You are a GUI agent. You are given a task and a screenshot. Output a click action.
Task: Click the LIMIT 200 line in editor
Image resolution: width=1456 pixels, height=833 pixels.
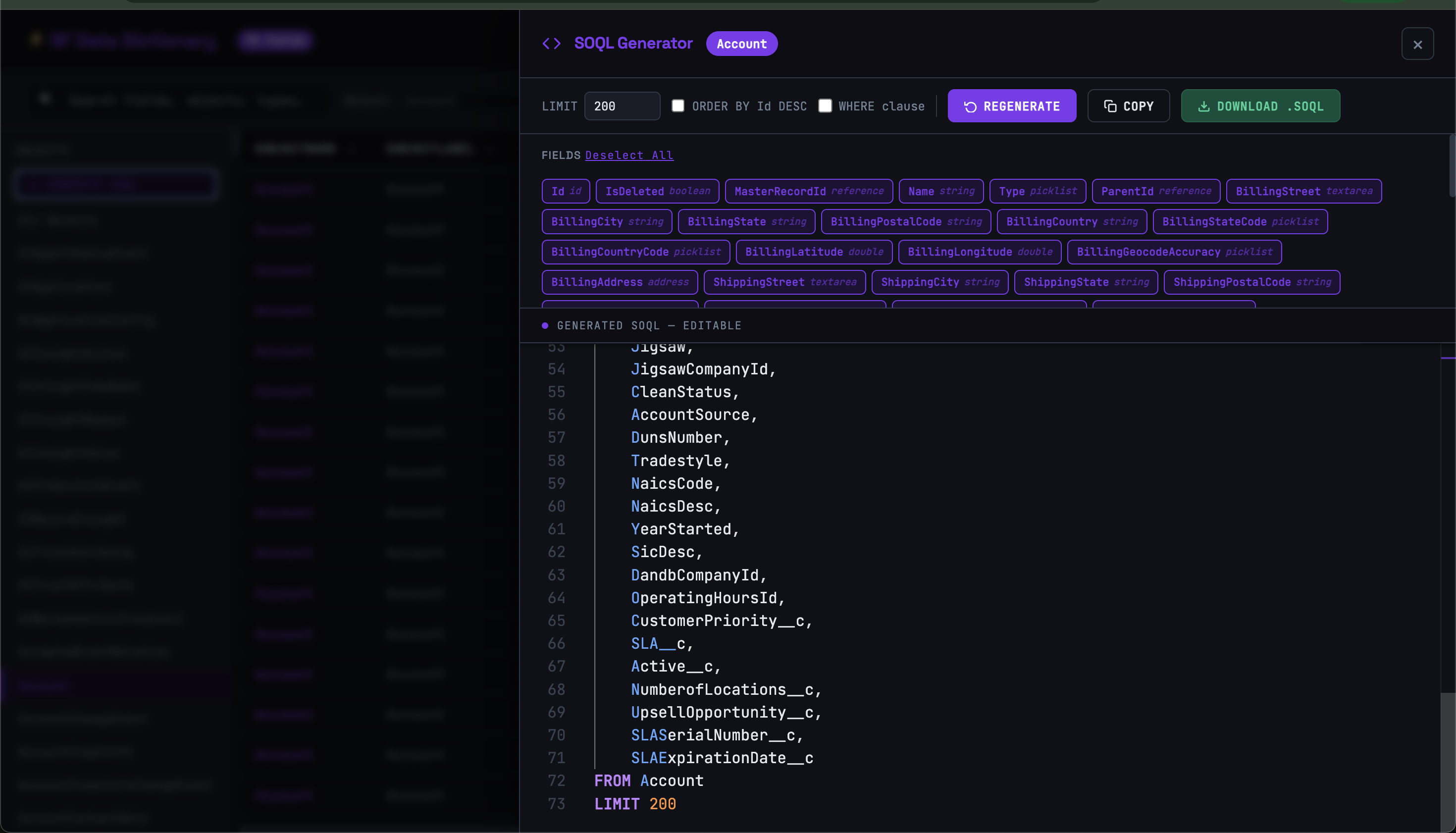pyautogui.click(x=635, y=804)
